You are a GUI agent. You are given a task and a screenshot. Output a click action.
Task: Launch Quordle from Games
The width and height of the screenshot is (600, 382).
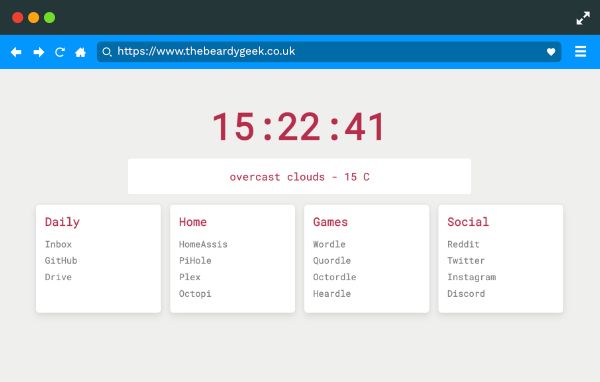[x=332, y=261]
